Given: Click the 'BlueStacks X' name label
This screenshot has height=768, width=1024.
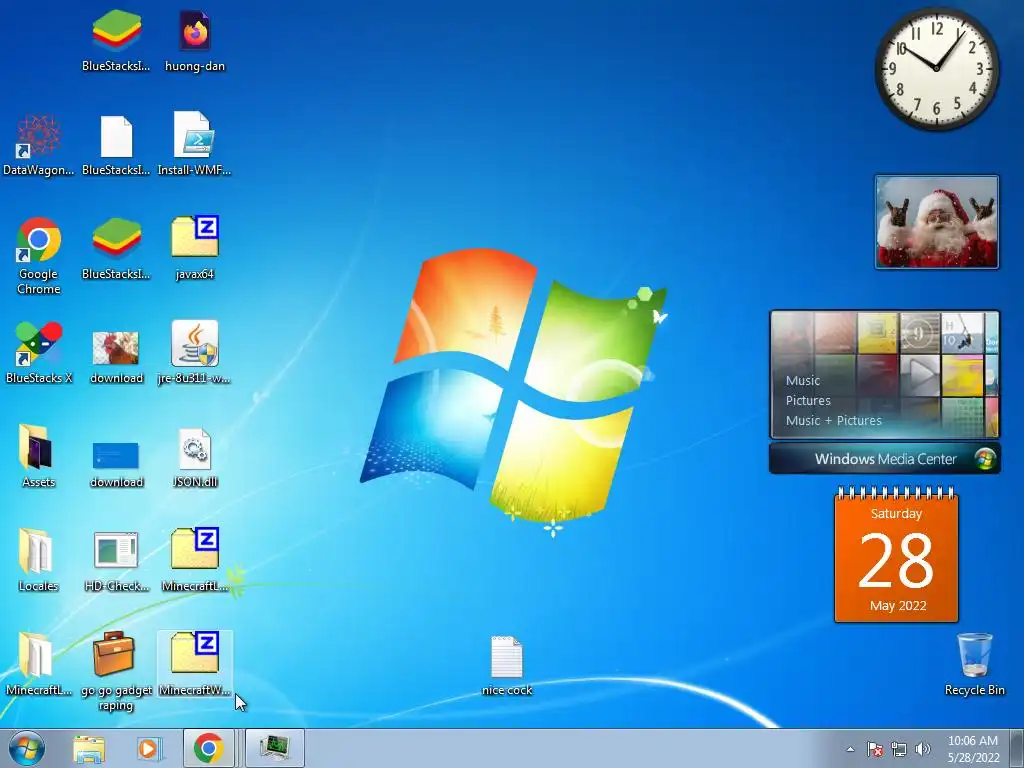Looking at the screenshot, I should click(38, 377).
